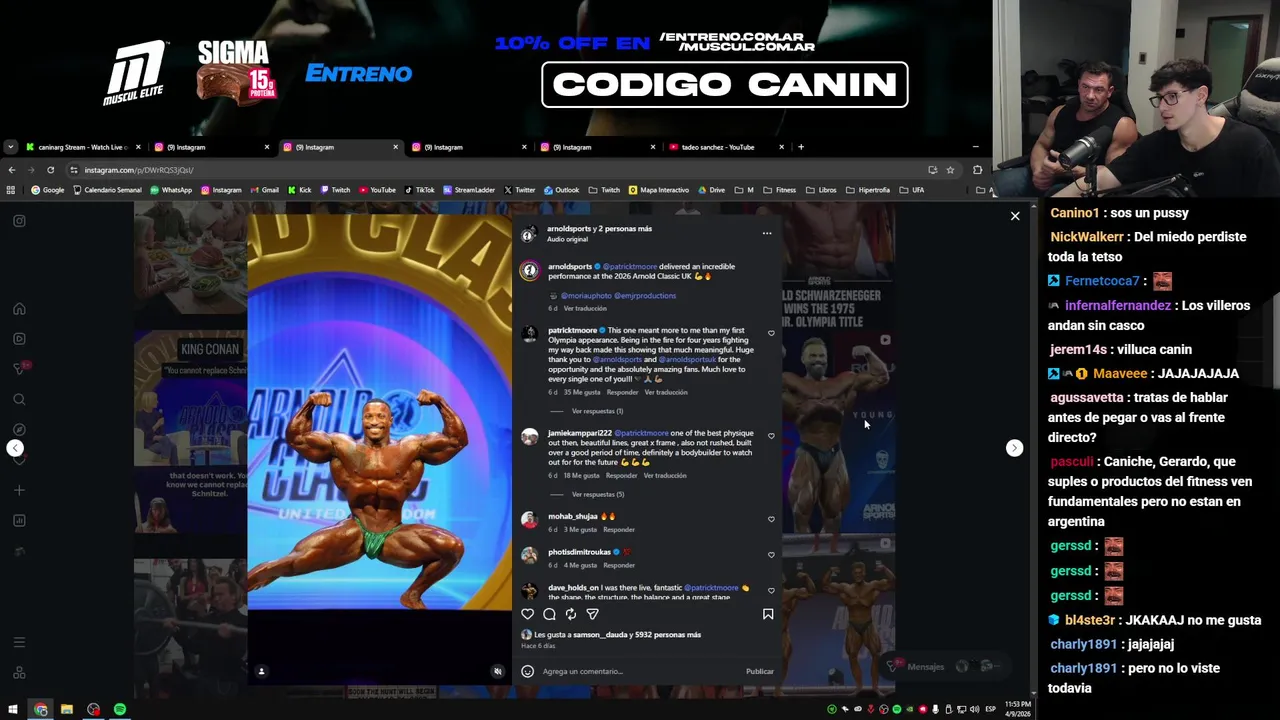Open the tab search dropdown arrow
The width and height of the screenshot is (1280, 720).
click(x=10, y=147)
